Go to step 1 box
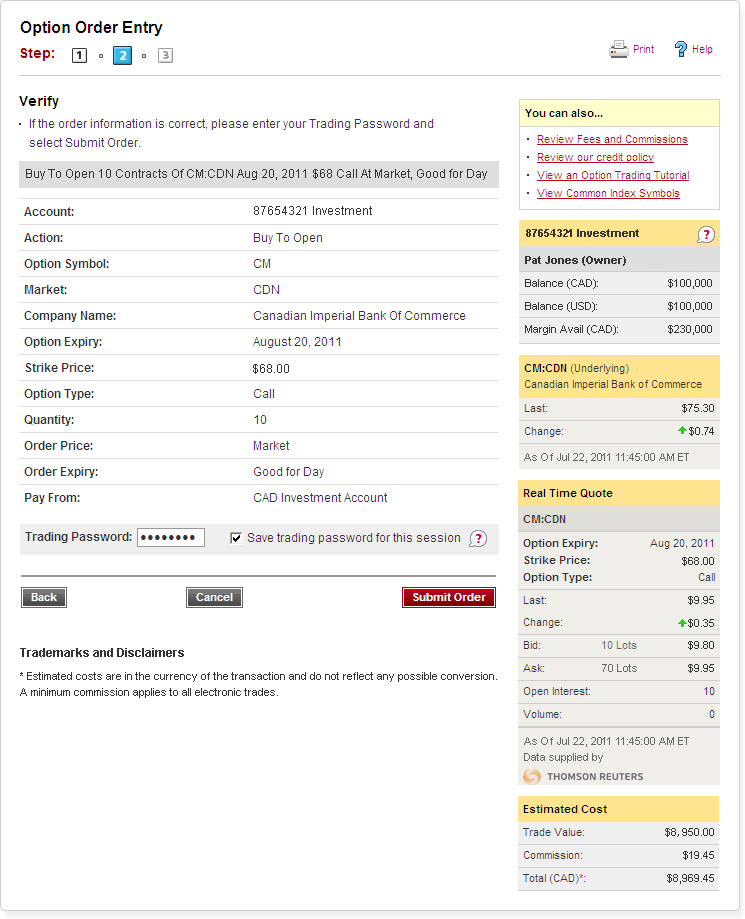The height and width of the screenshot is (919, 745). pyautogui.click(x=79, y=56)
